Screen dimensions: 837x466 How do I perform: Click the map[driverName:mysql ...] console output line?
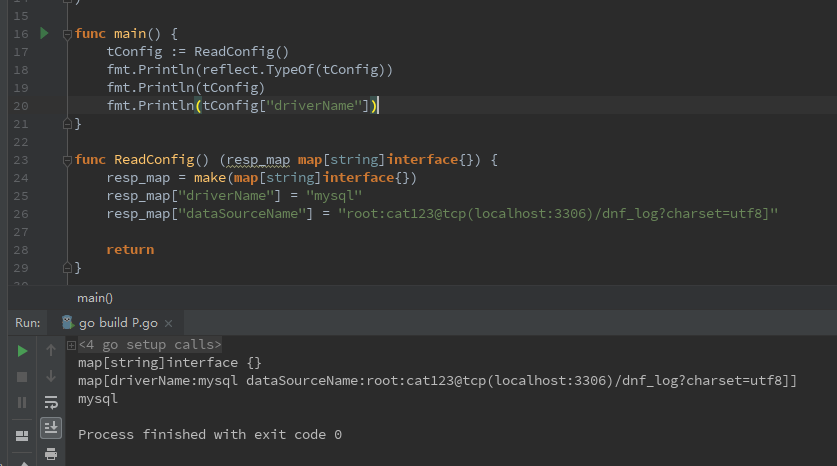437,381
